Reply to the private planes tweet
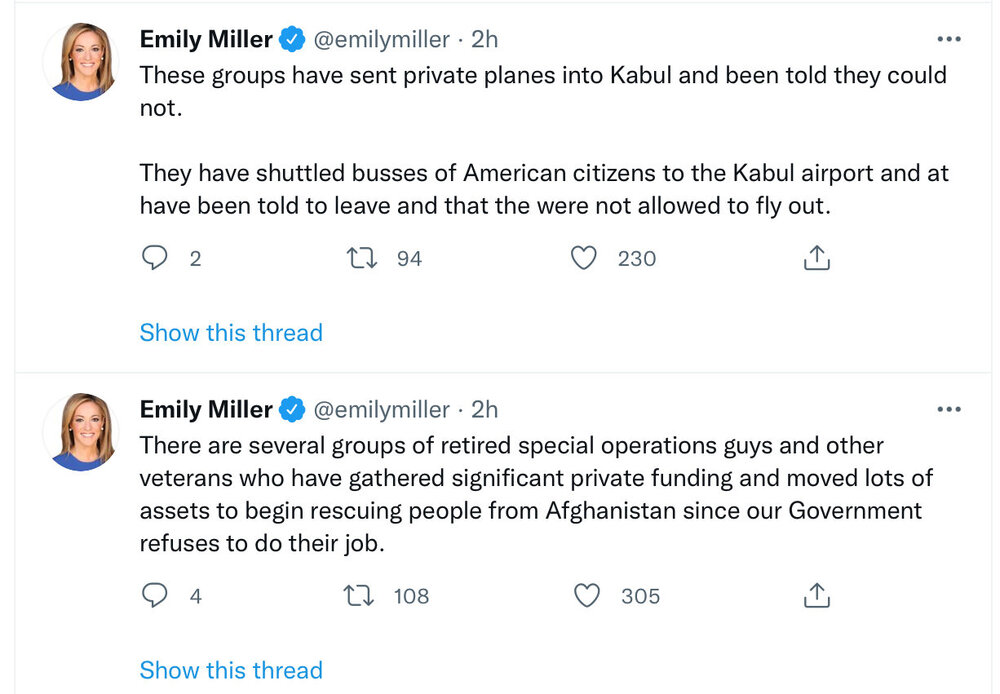Viewport: 1000px width, 694px height. click(x=154, y=258)
